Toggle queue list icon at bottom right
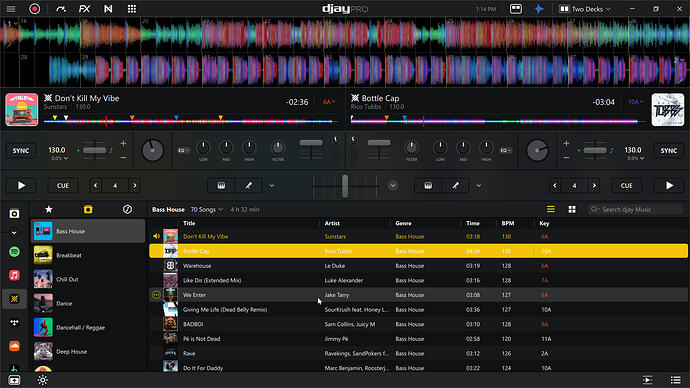This screenshot has height=388, width=690. 675,380
